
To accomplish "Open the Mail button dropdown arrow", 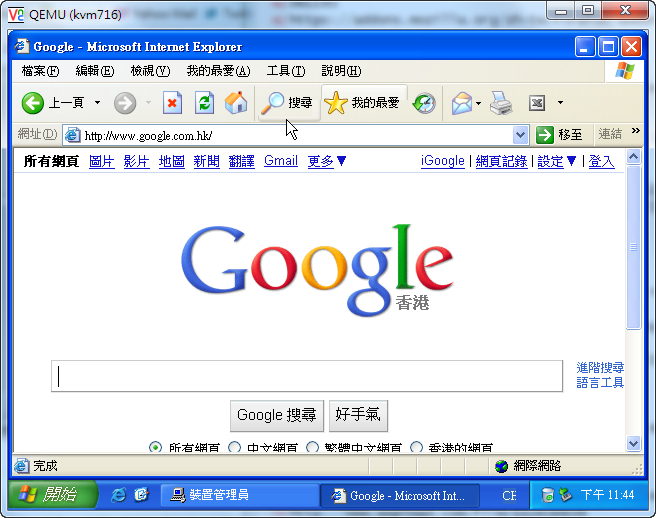I will click(x=479, y=103).
